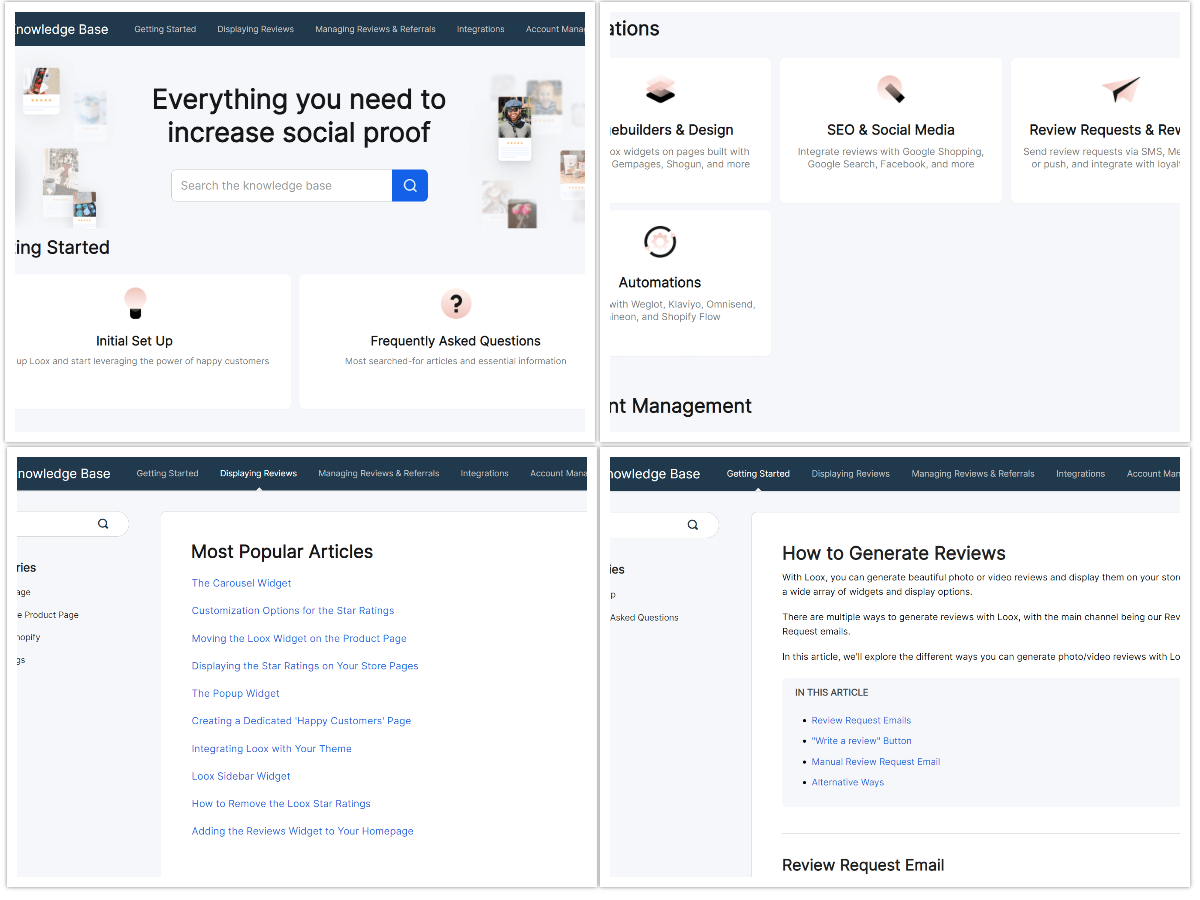Screen dimensions: 1200x900
Task: Open Automations via the circular arrows icon
Action: [x=659, y=241]
